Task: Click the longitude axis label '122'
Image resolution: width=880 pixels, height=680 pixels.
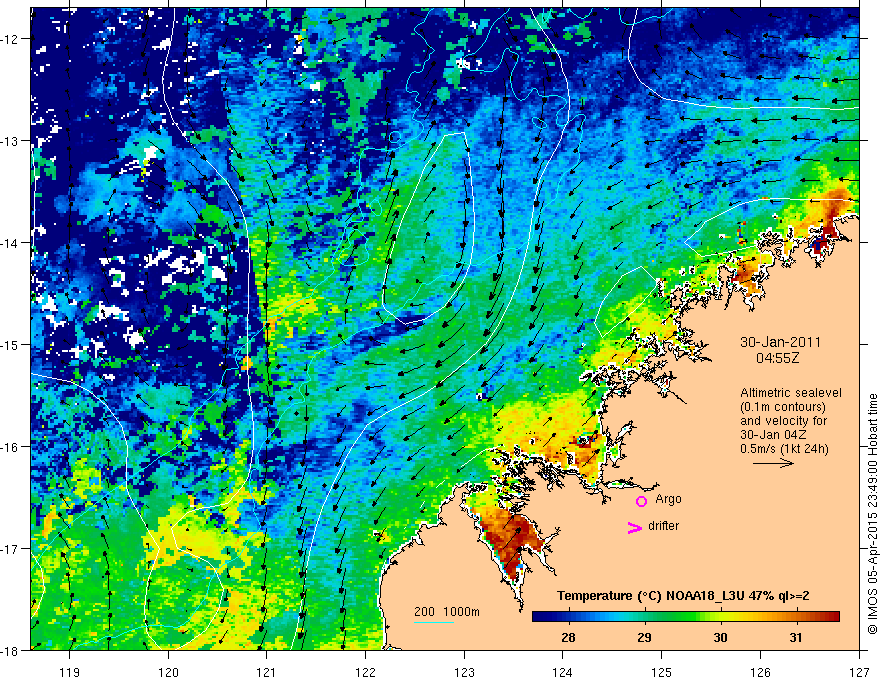Action: click(365, 672)
